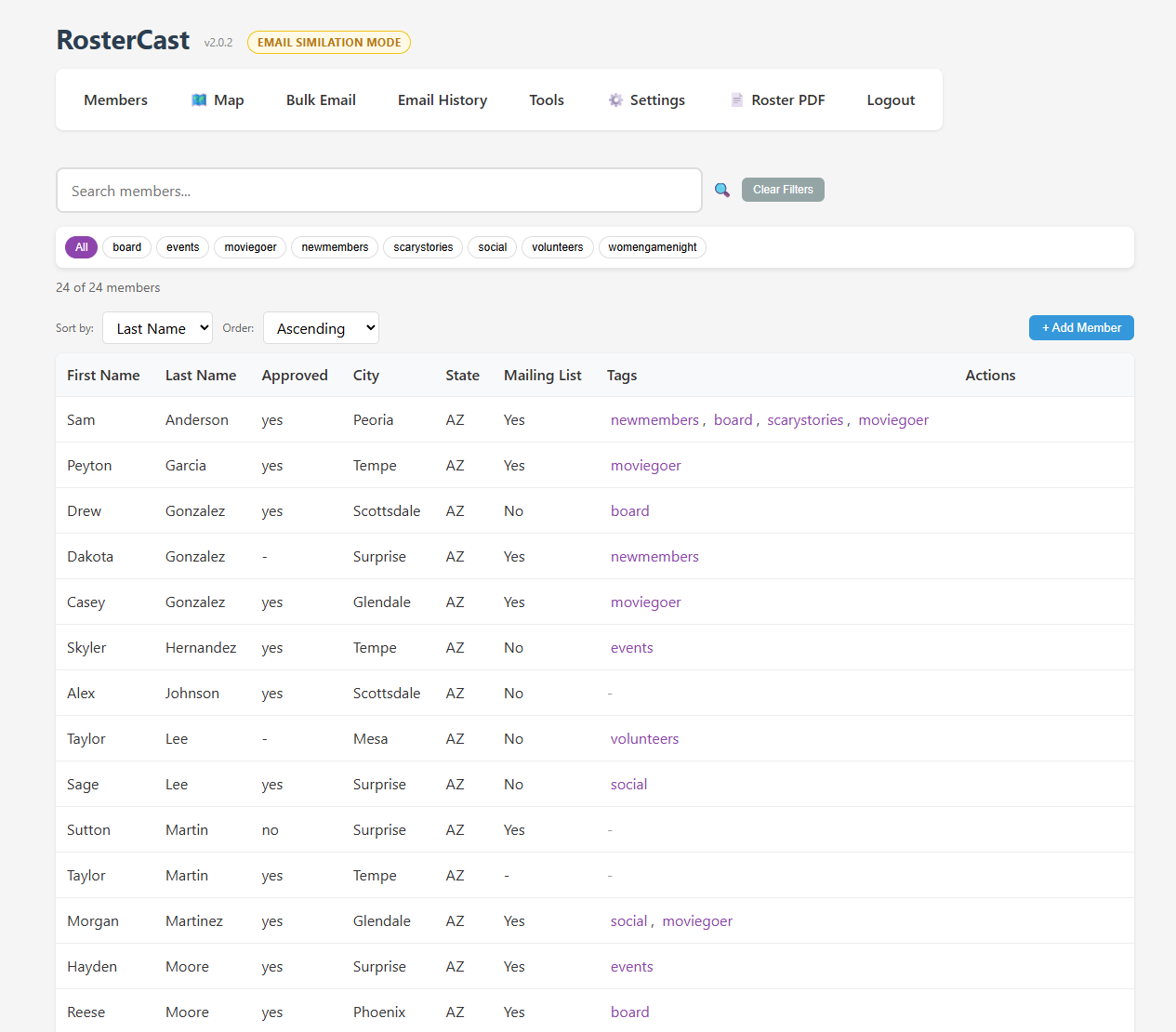Click the Roster PDF document icon

click(x=737, y=99)
